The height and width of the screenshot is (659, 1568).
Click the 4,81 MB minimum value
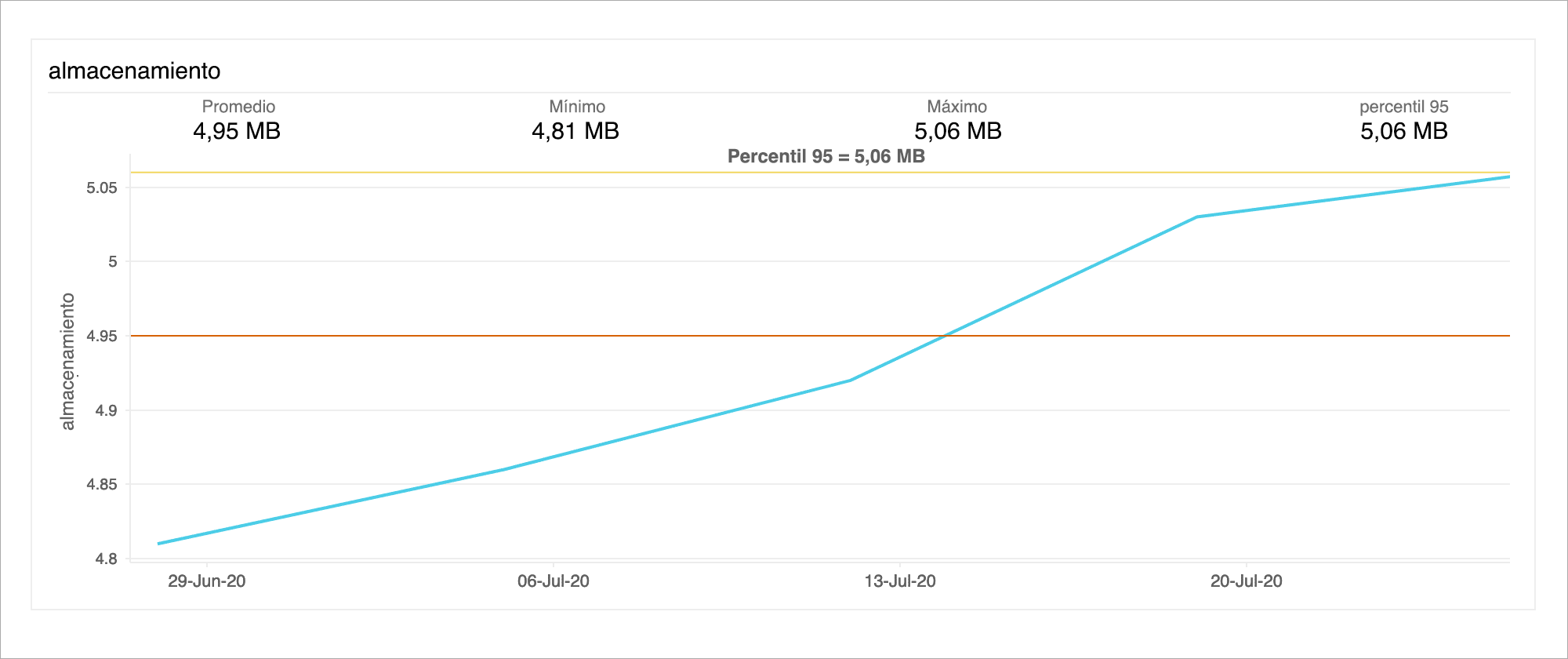click(x=575, y=131)
